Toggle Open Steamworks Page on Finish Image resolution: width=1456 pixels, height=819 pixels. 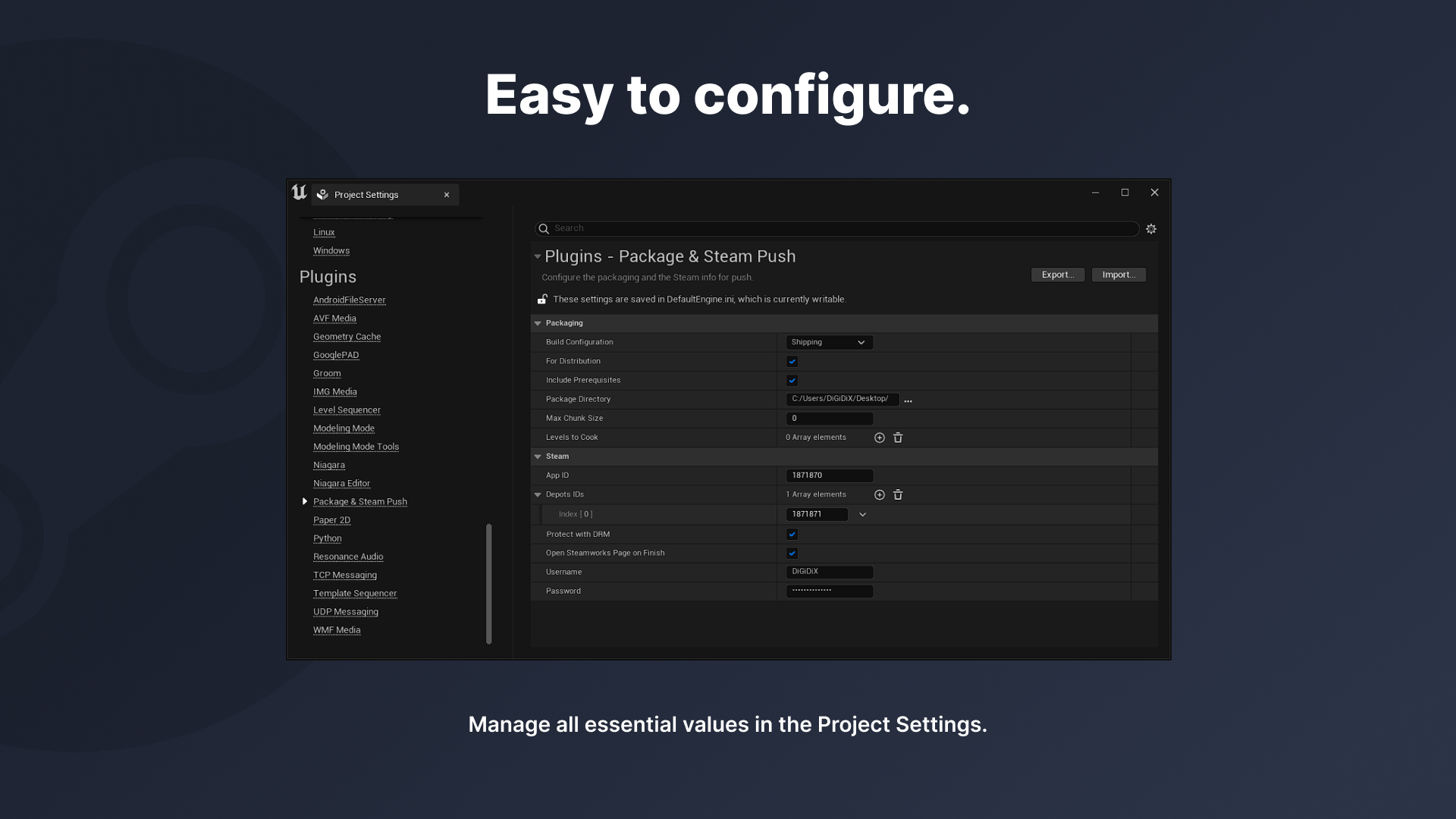(792, 554)
